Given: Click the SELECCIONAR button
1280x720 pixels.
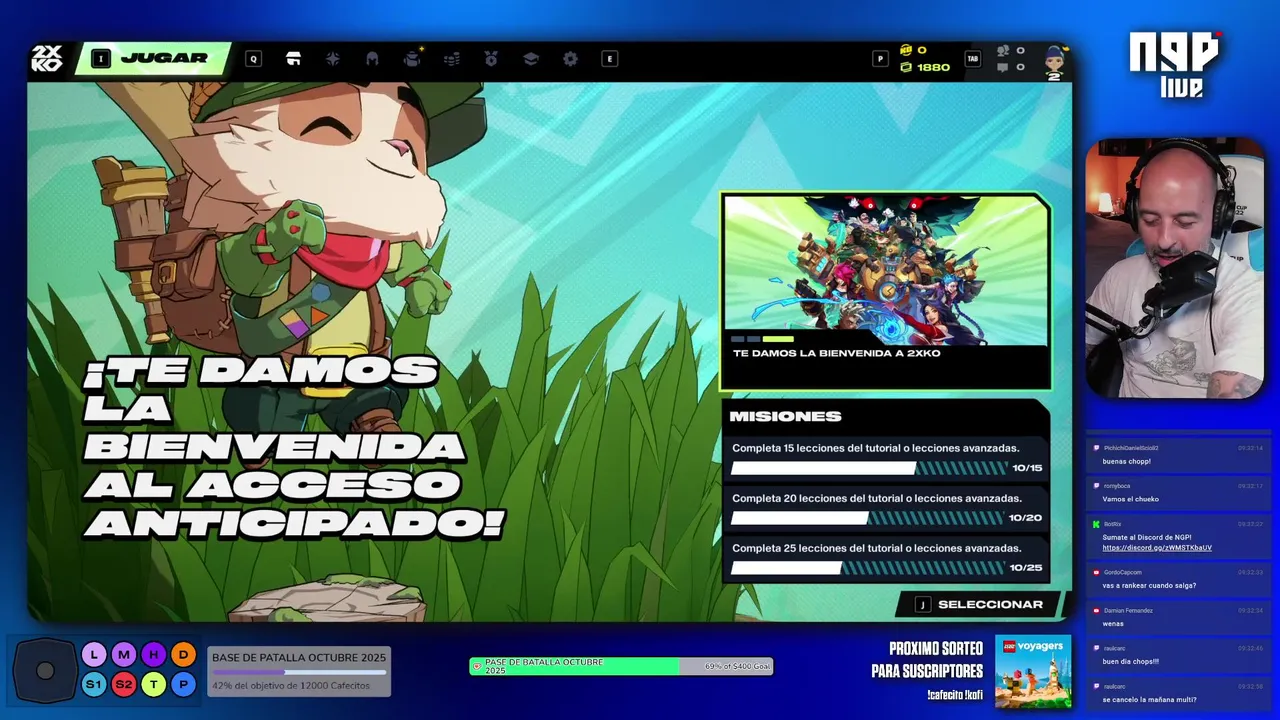Looking at the screenshot, I should (x=977, y=604).
